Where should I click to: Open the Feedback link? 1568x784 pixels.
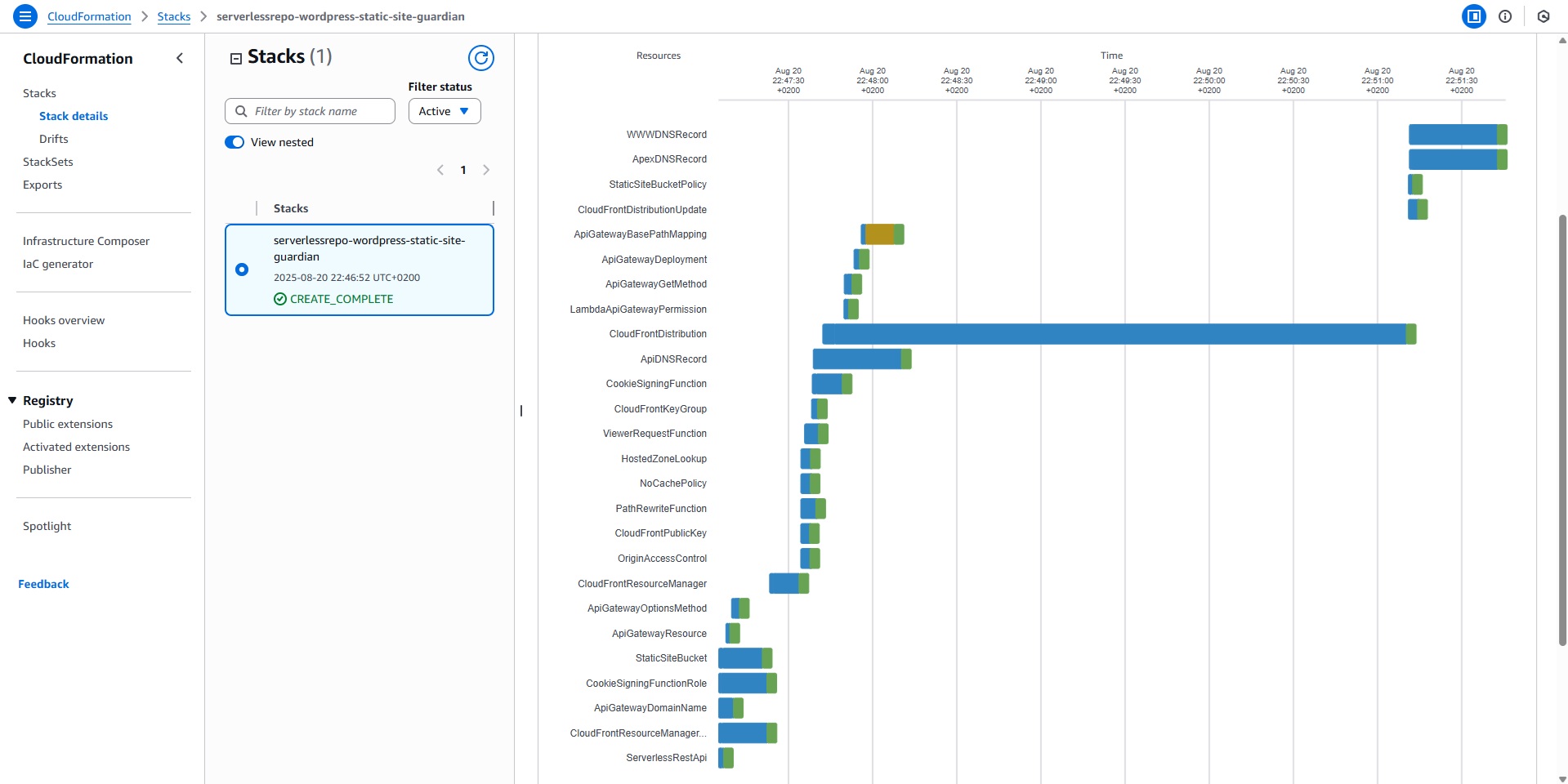pyautogui.click(x=44, y=584)
